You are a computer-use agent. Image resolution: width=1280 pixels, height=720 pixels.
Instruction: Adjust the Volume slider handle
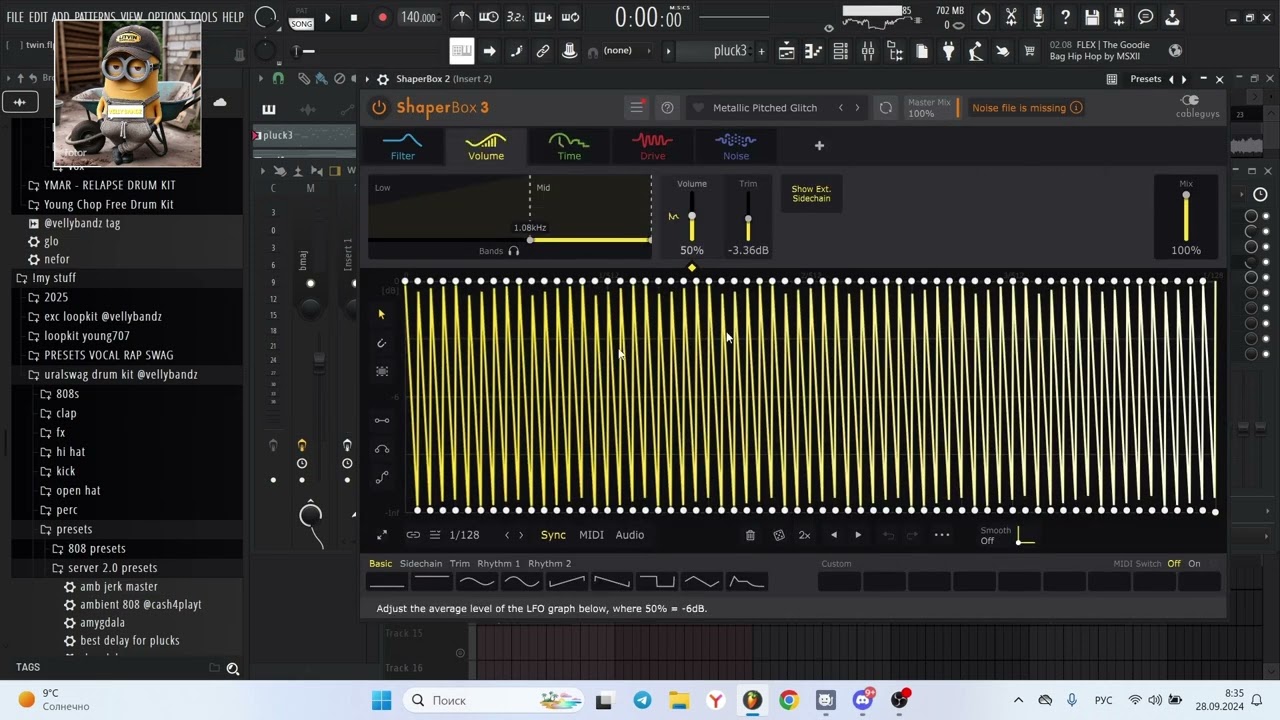point(691,217)
